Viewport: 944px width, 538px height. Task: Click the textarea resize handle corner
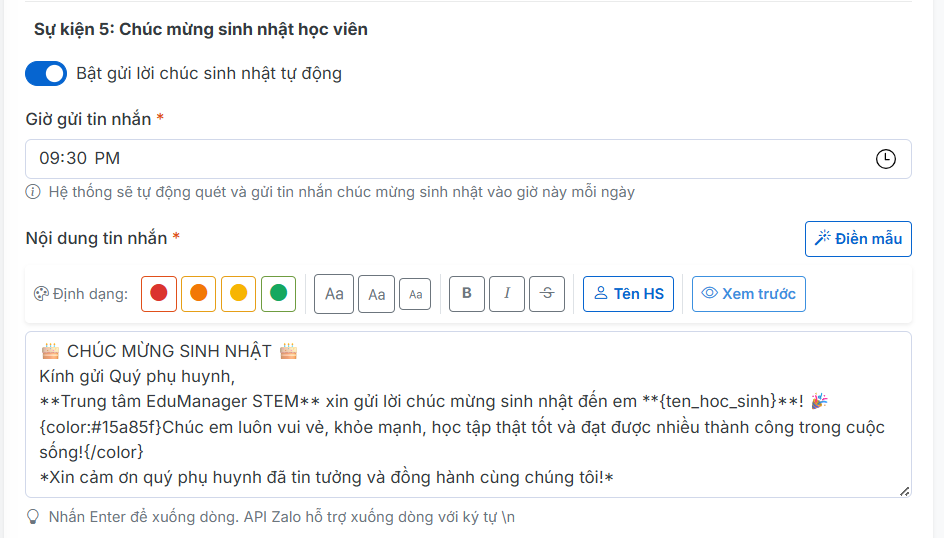point(904,490)
